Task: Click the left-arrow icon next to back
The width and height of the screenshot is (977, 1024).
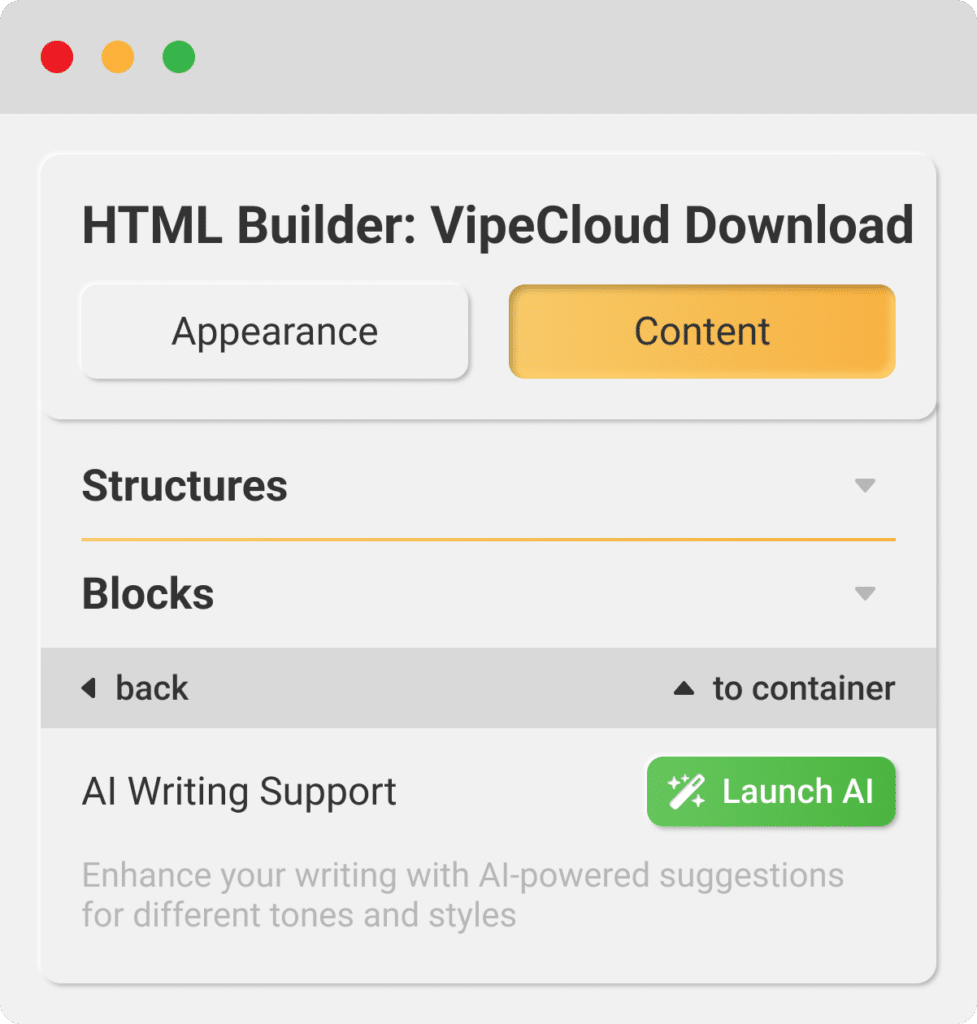Action: click(x=89, y=688)
